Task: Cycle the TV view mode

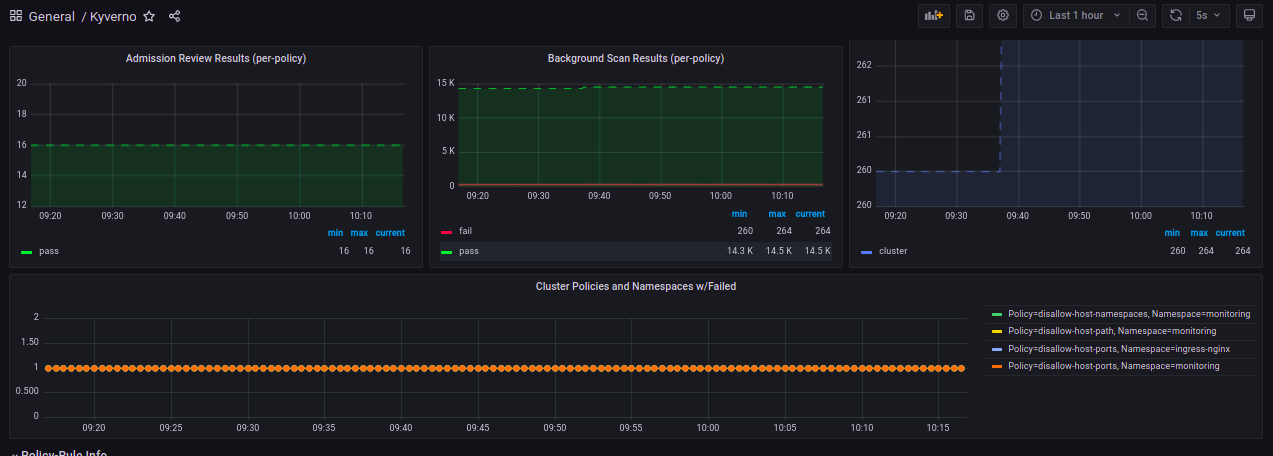Action: click(x=1249, y=16)
